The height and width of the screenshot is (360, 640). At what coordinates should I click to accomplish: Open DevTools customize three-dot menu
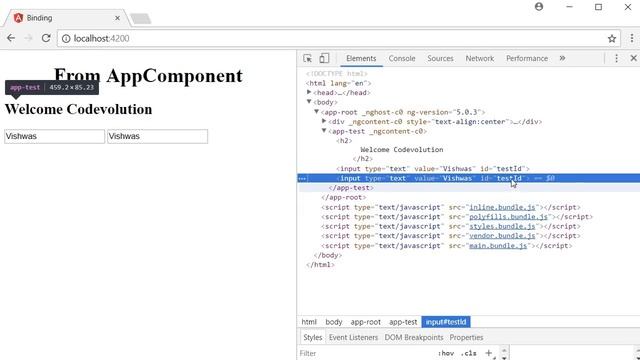[616, 58]
